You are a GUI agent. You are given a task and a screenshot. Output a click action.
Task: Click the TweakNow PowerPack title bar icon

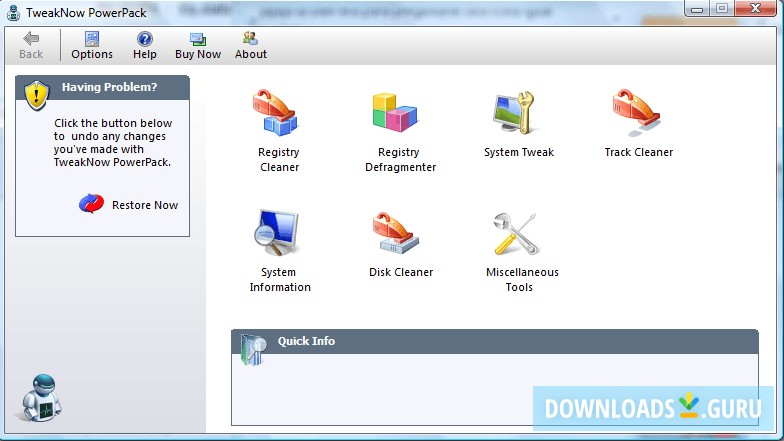14,12
